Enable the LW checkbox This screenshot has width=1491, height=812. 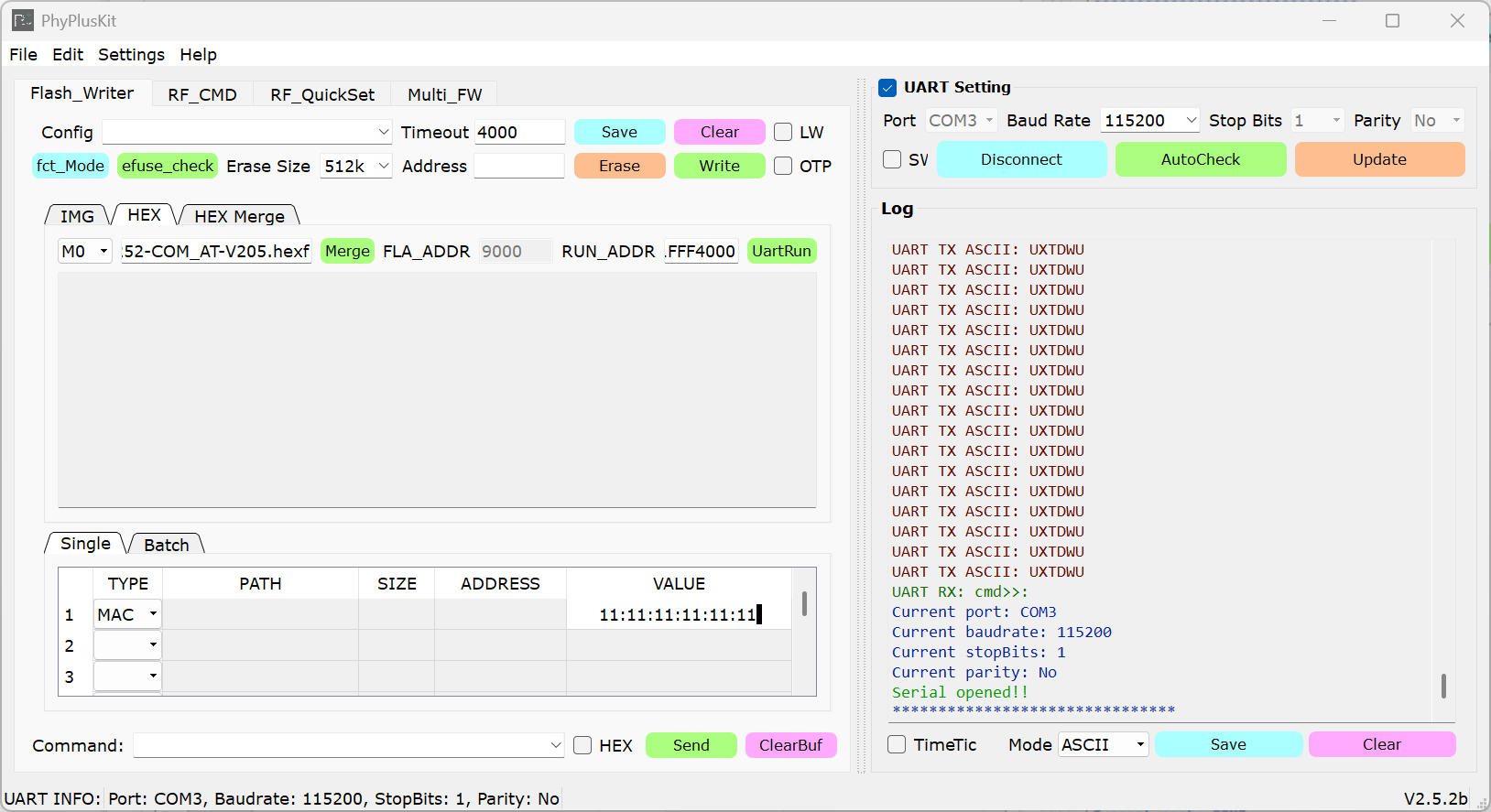pos(783,132)
